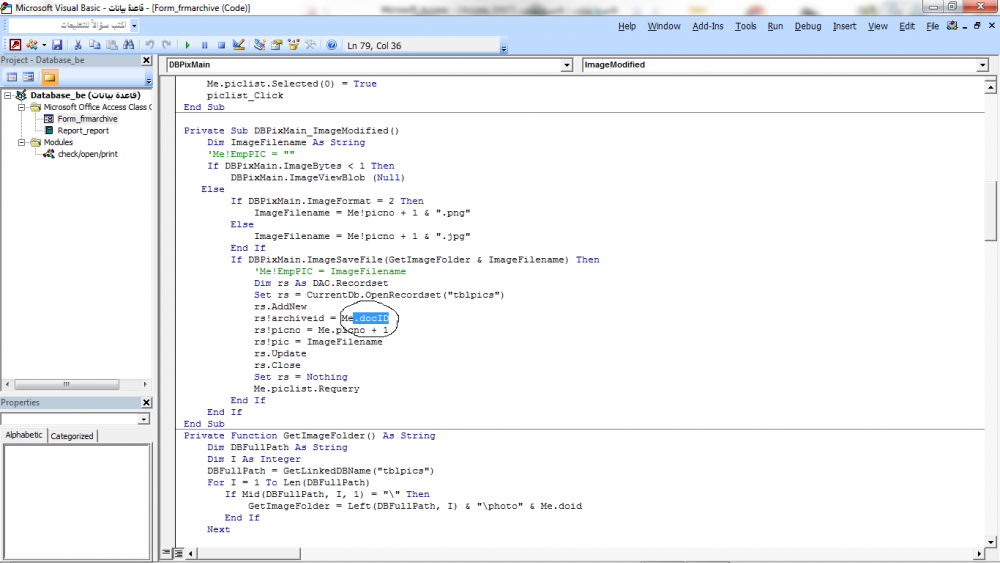Click the Cut scissors icon

pos(78,45)
